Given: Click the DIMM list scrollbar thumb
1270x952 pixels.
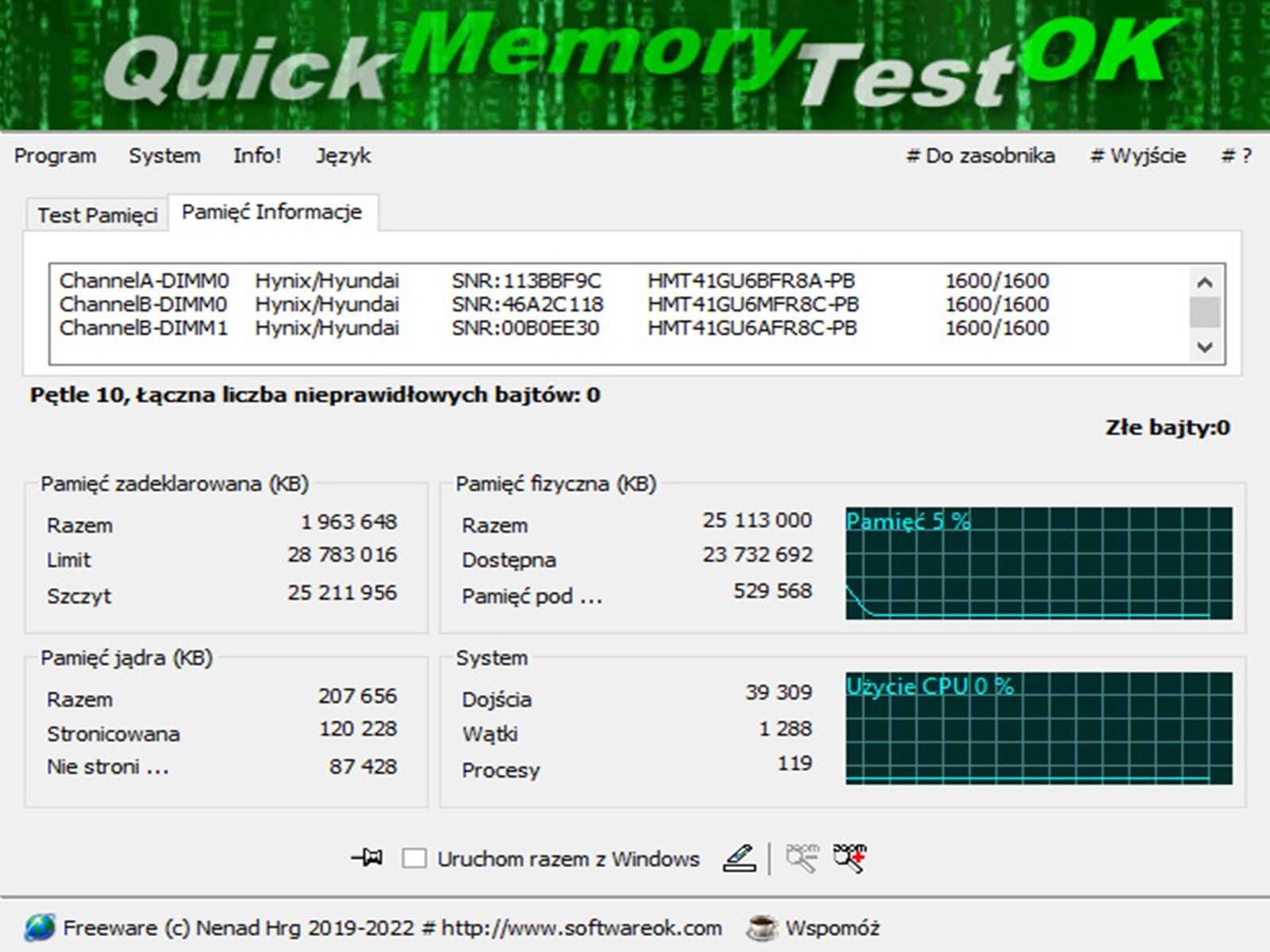Looking at the screenshot, I should click(x=1205, y=312).
